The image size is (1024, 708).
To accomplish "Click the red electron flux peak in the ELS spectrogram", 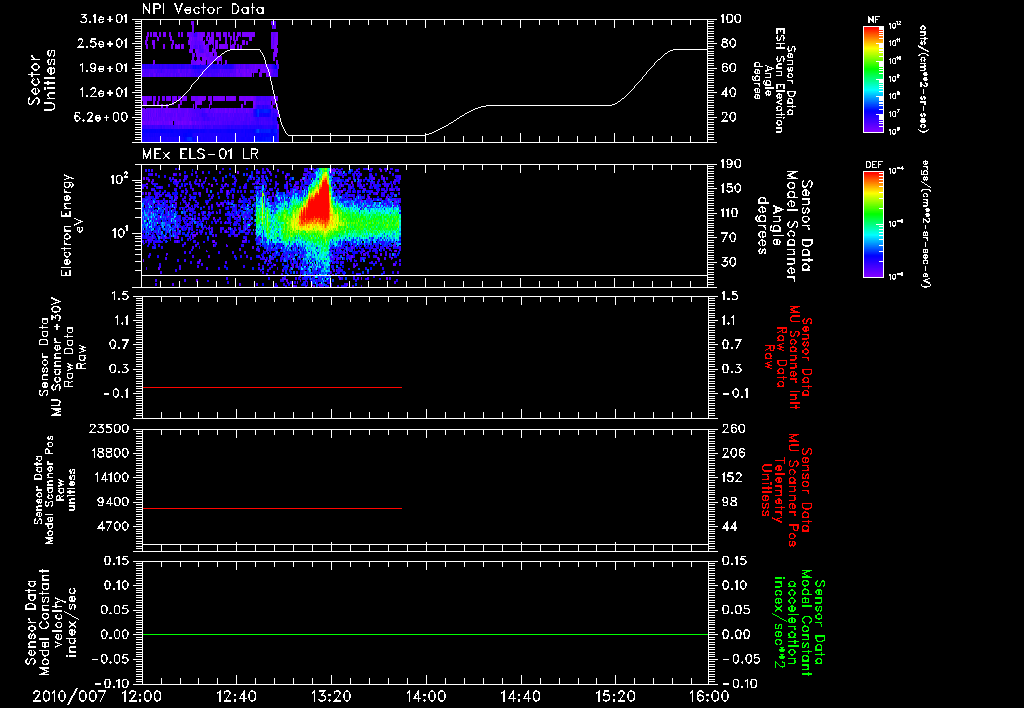I will pos(316,206).
